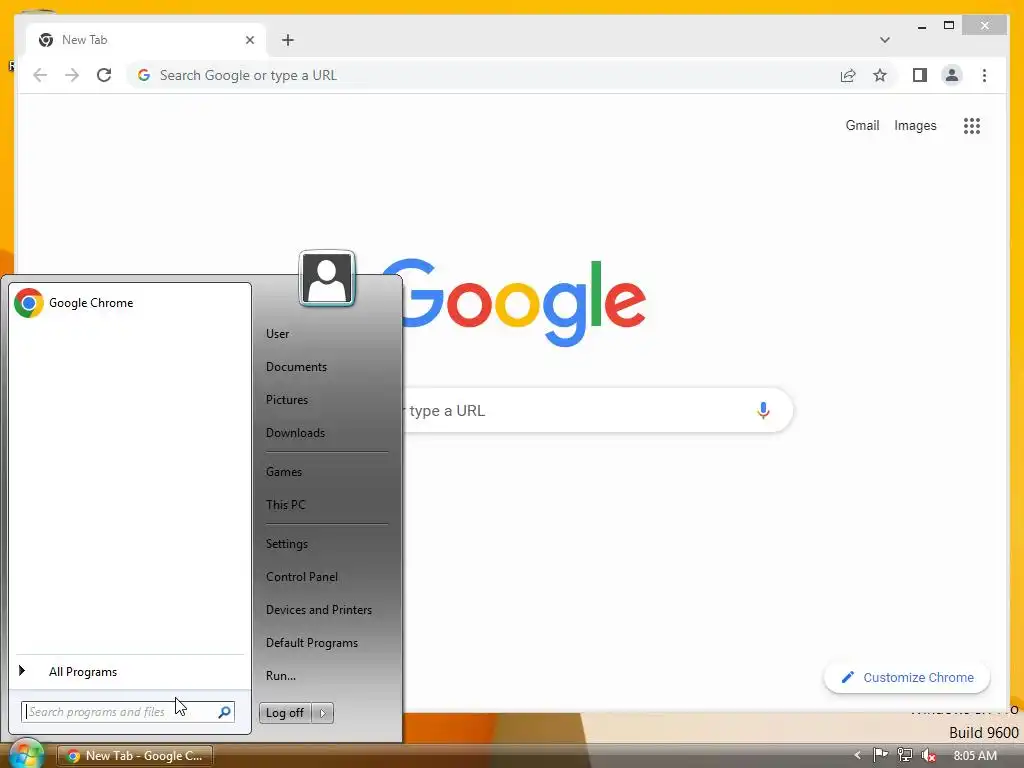The width and height of the screenshot is (1024, 768).
Task: Show hidden tray icons arrow
Action: [x=857, y=756]
